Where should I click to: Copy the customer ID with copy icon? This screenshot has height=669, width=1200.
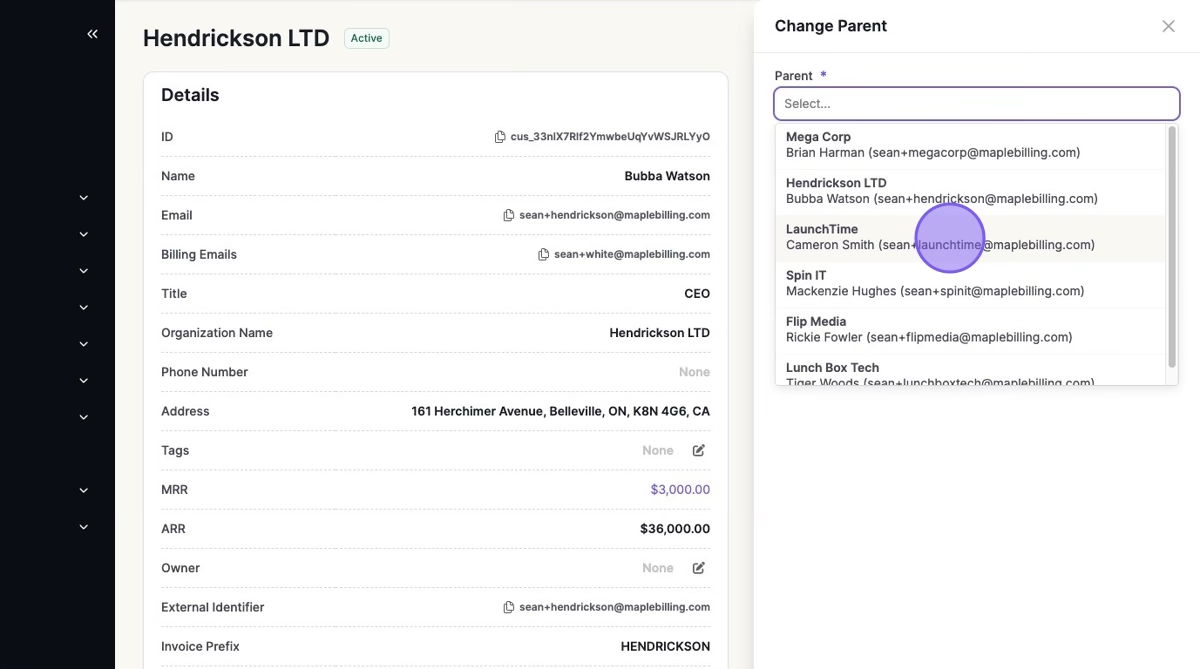(500, 137)
